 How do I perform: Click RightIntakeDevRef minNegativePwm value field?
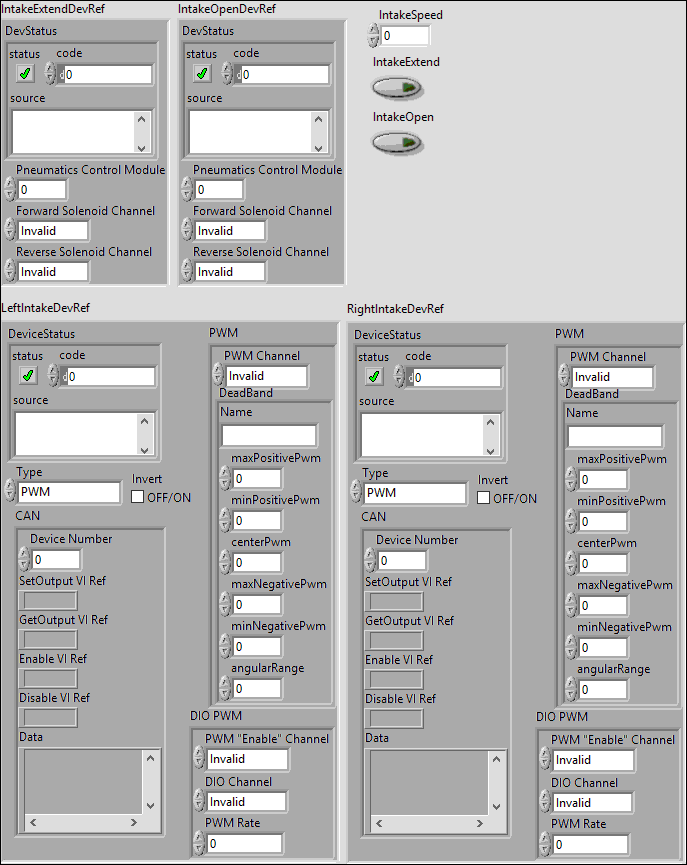point(603,647)
